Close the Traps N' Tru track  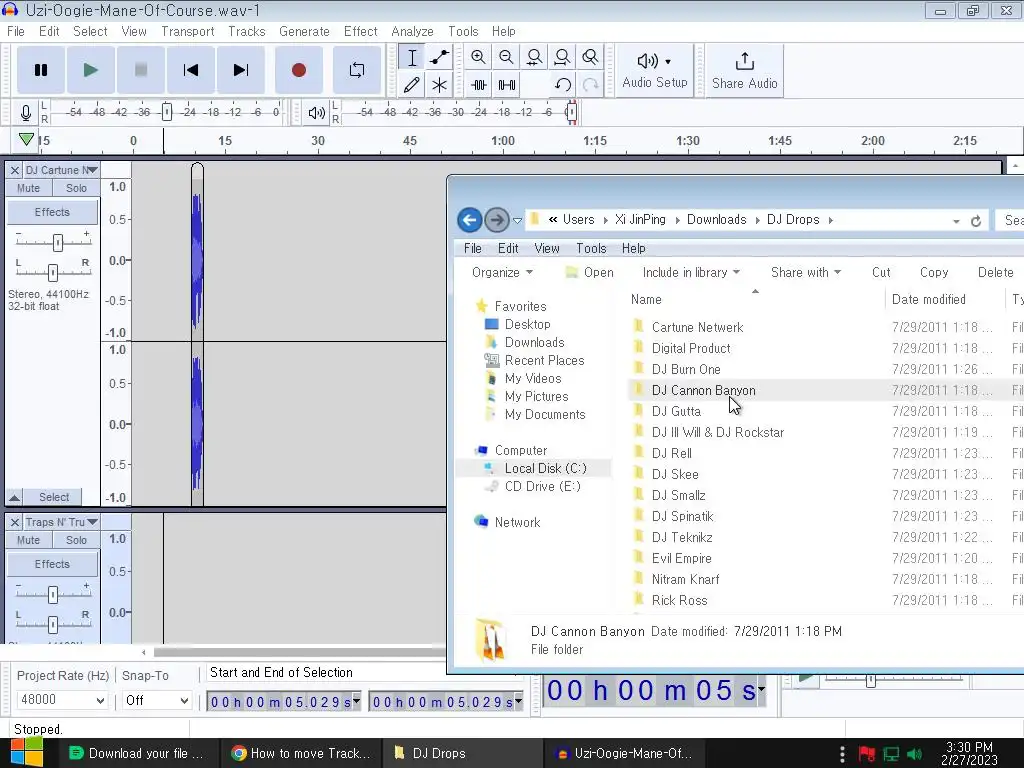[x=14, y=522]
